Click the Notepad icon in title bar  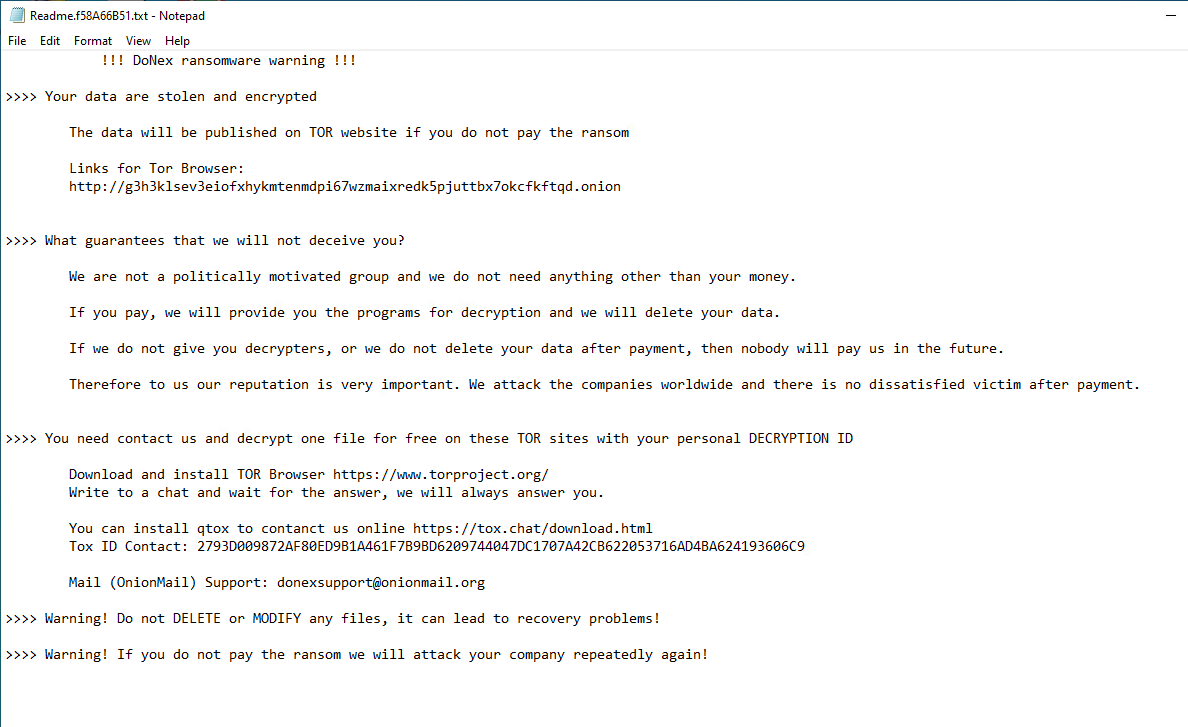(x=17, y=15)
